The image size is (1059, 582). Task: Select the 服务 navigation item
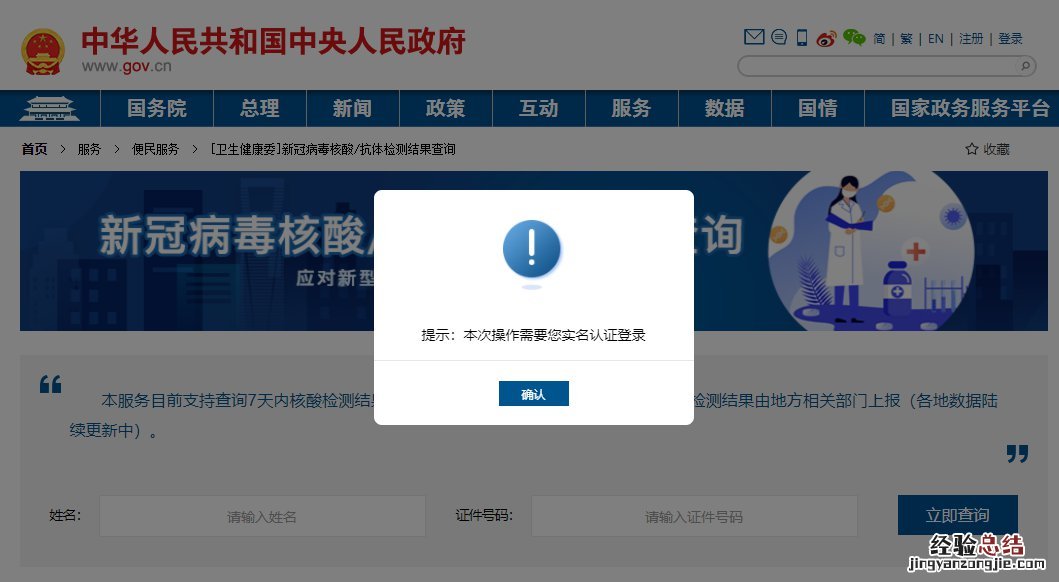631,109
